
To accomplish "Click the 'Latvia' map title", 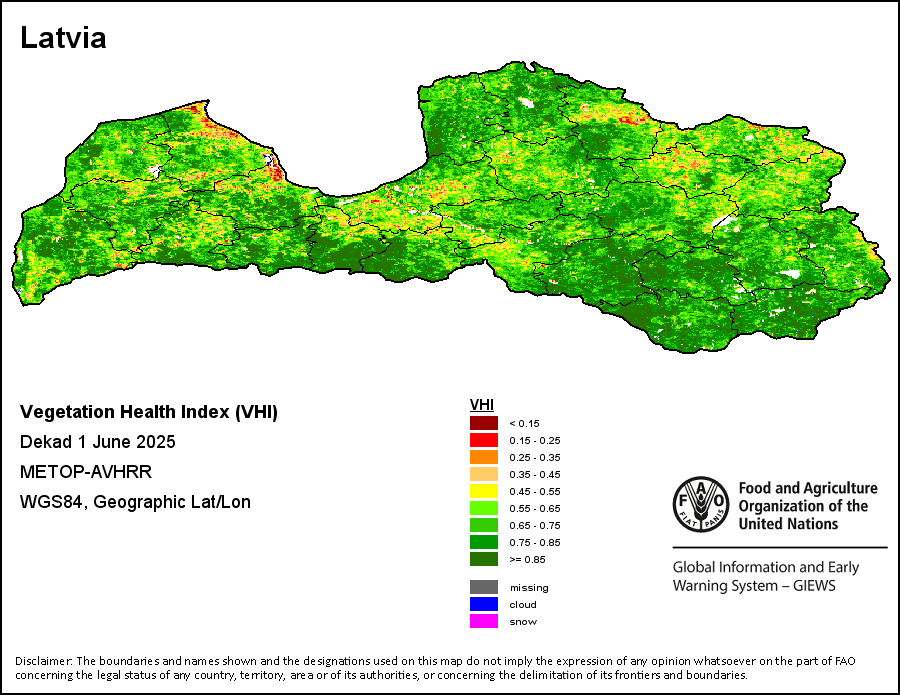I will coord(63,38).
